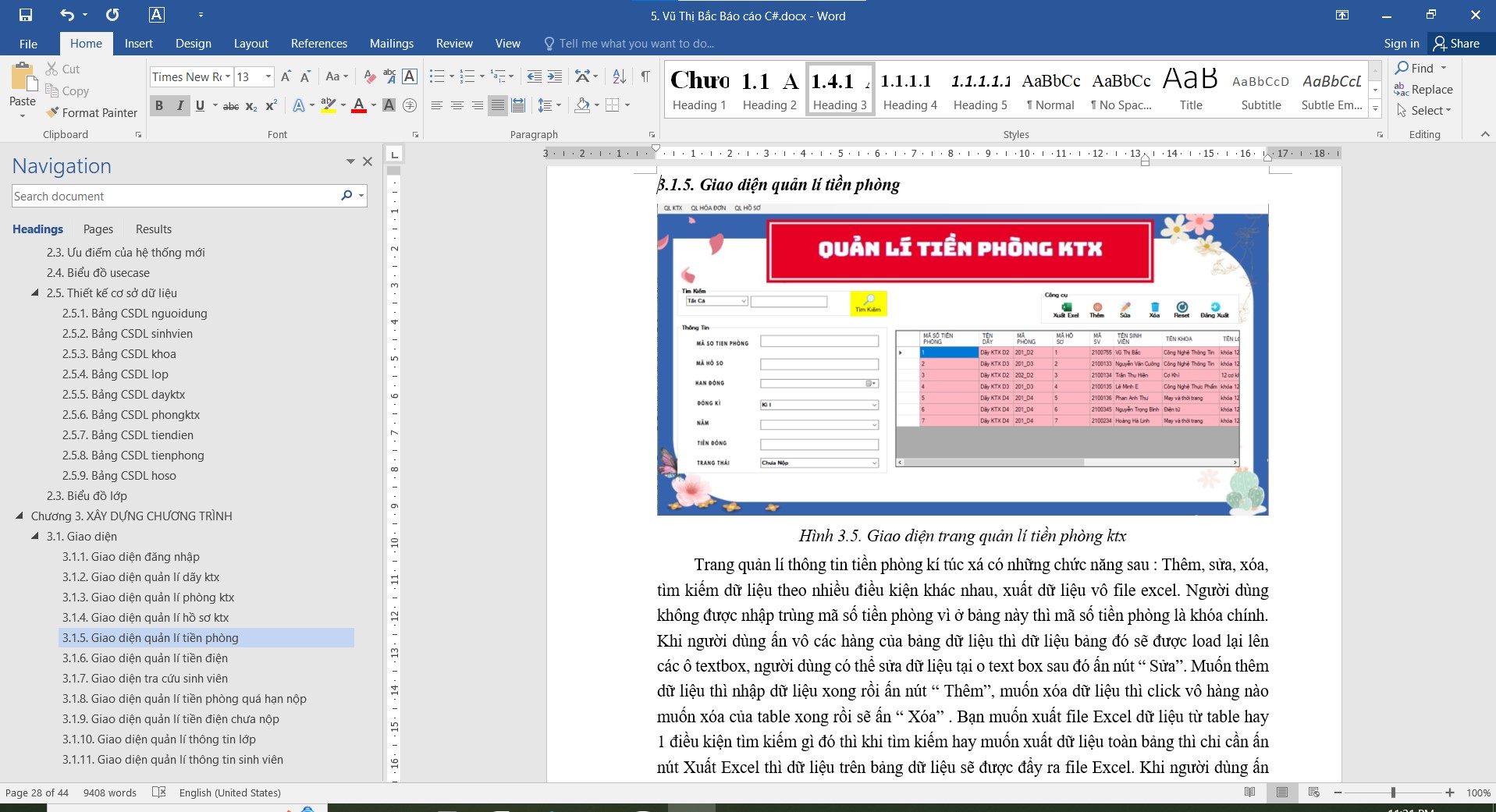Apply the Normal style
Screen dimensions: 1496x812
[x=1050, y=90]
